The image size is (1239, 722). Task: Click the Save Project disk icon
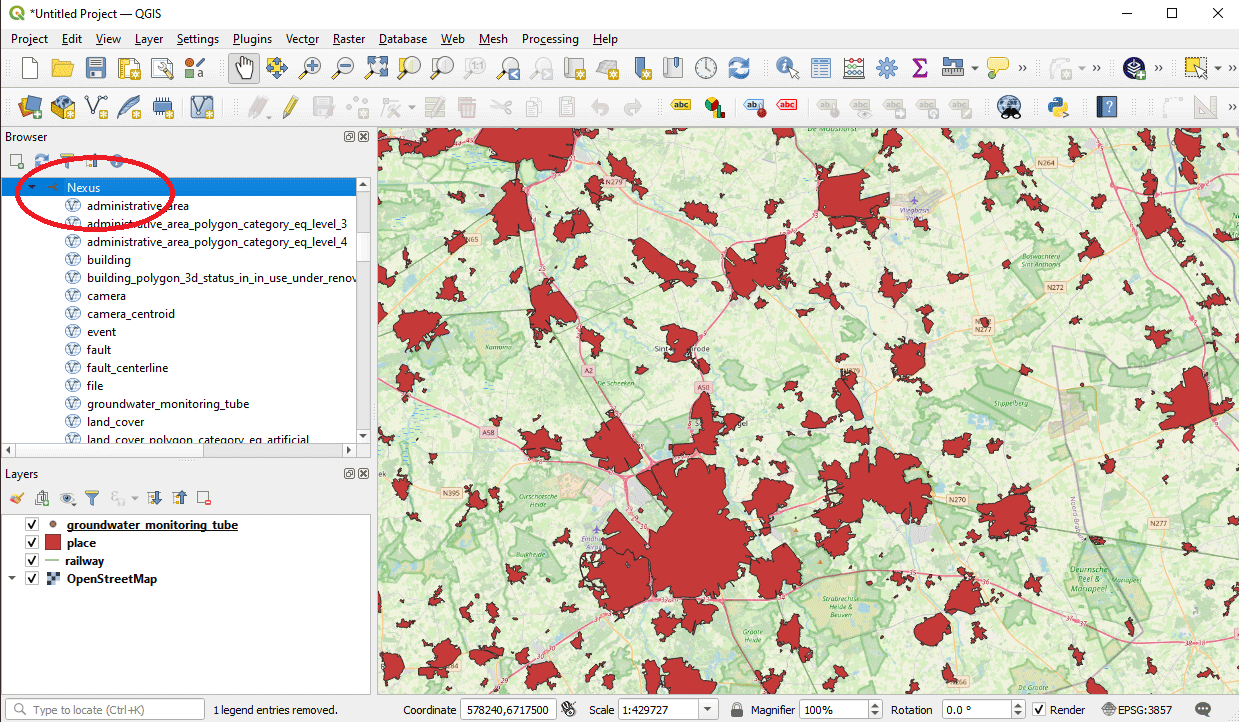pyautogui.click(x=96, y=68)
